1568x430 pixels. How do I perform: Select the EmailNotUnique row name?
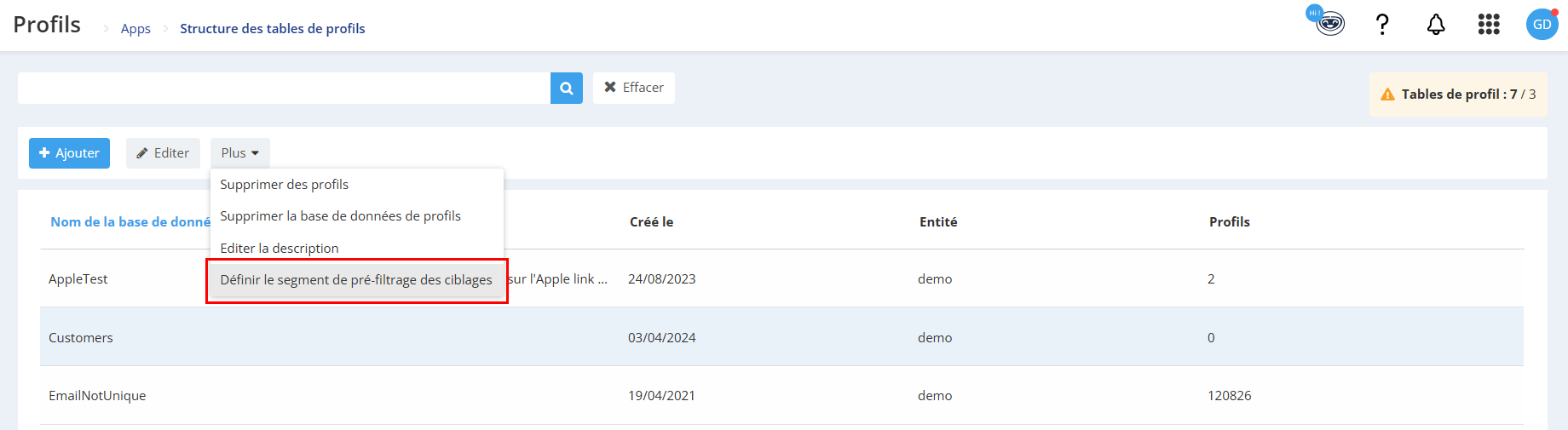(97, 396)
